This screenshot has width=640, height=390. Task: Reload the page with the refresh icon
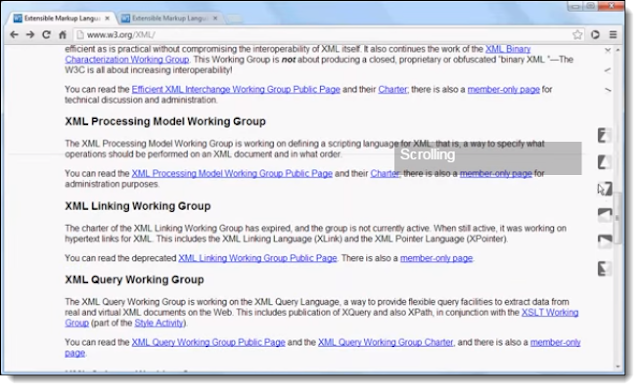coord(47,35)
